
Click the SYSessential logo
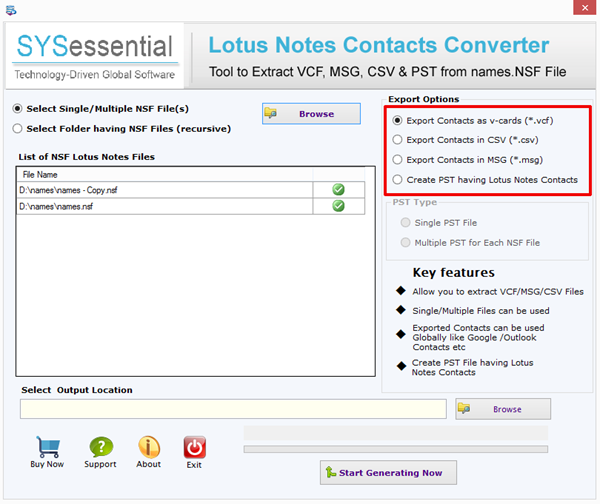[95, 56]
